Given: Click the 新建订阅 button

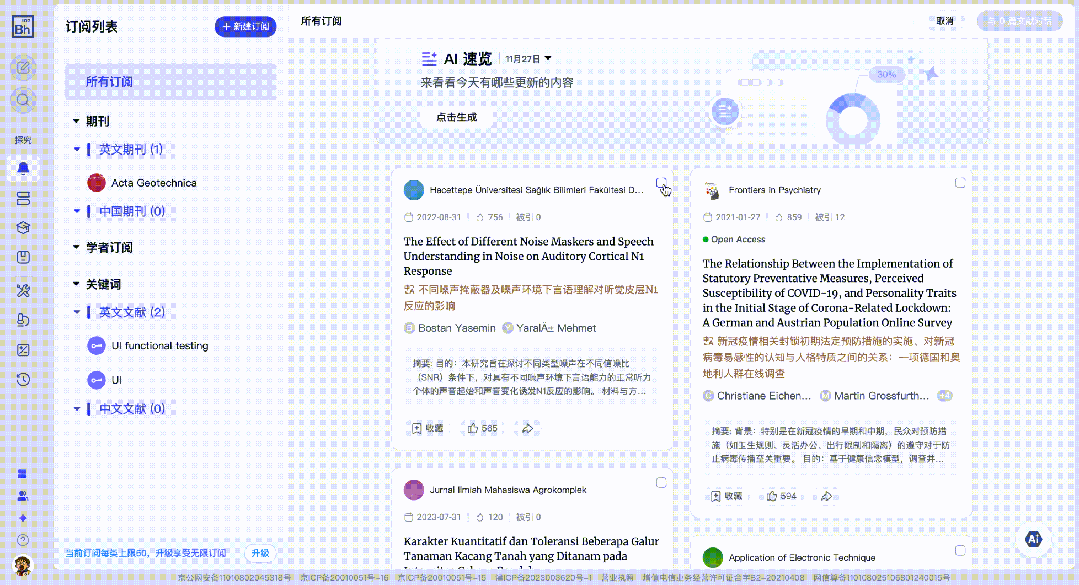Looking at the screenshot, I should (x=245, y=26).
